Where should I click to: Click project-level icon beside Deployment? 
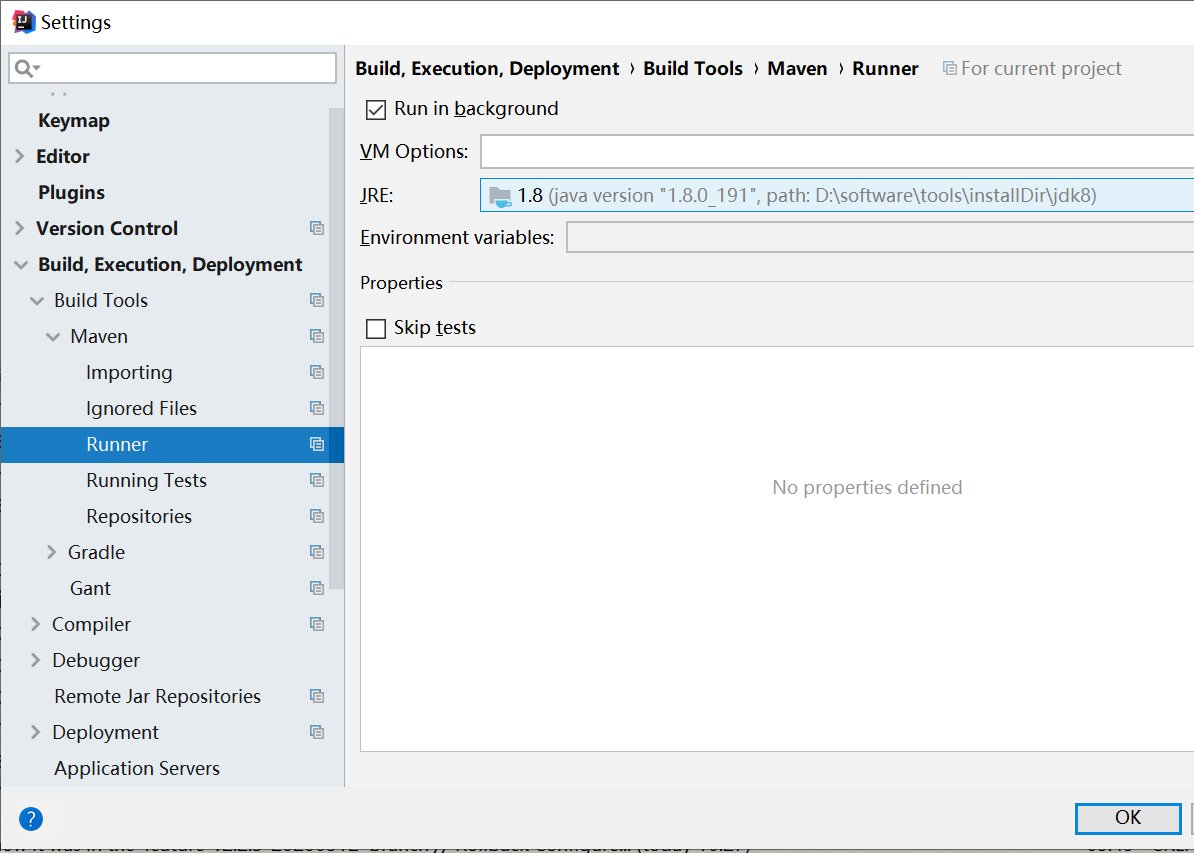click(317, 732)
